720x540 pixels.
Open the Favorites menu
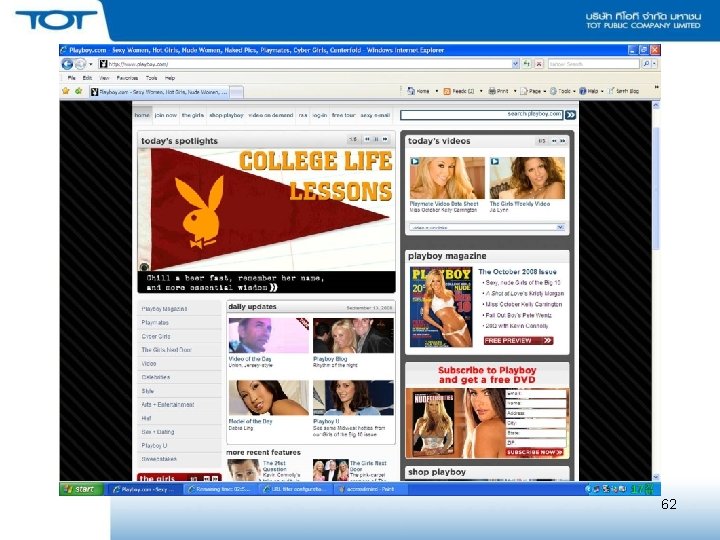[127, 78]
